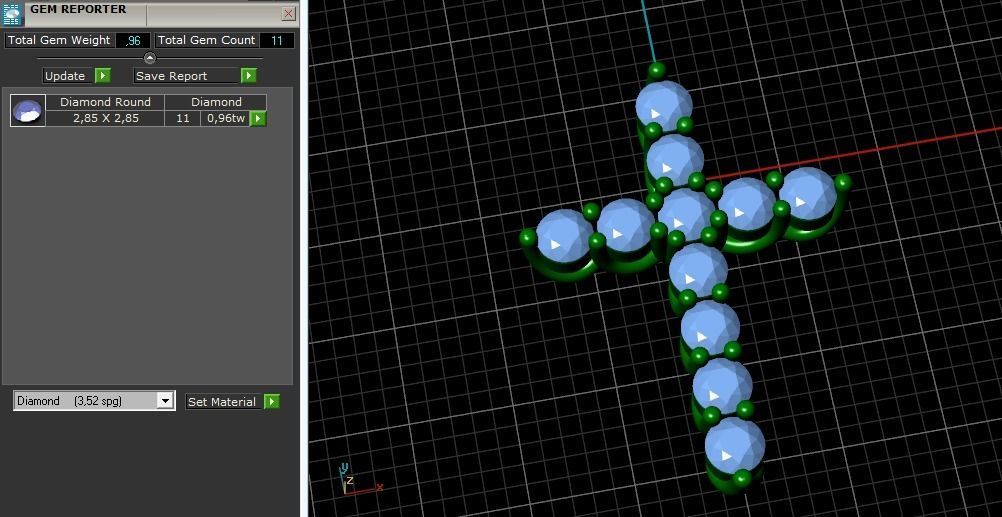
Task: Open the Diamond (3,52 spg) material dropdown
Action: 166,401
